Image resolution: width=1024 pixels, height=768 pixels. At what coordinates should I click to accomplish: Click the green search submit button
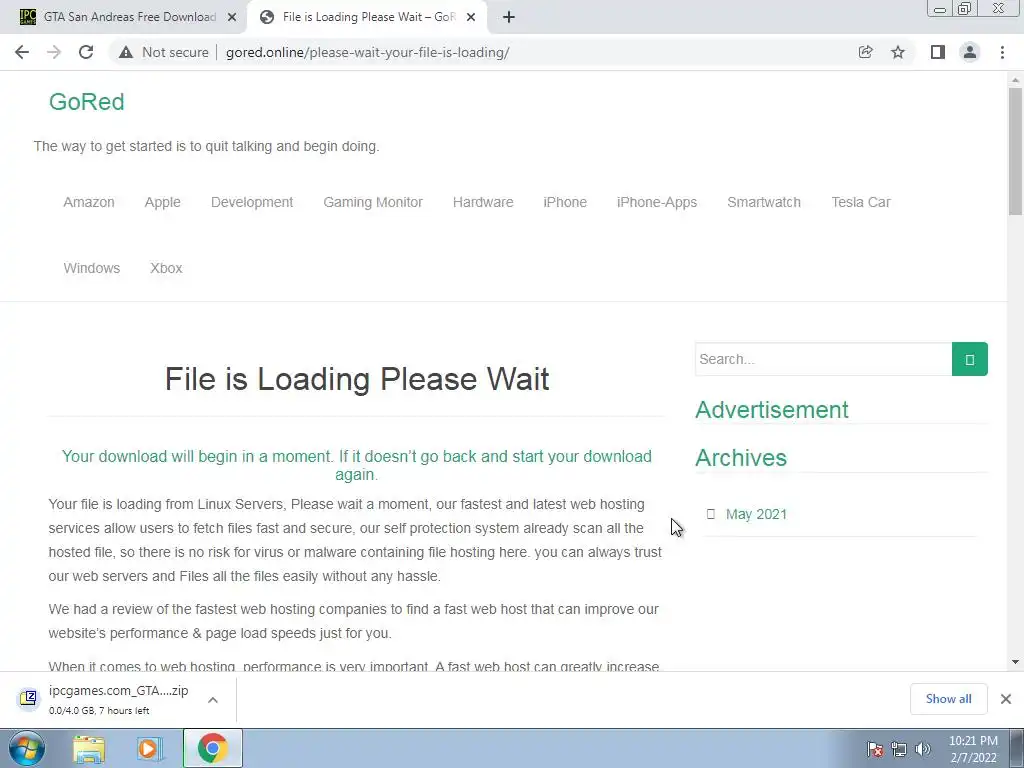coord(970,359)
